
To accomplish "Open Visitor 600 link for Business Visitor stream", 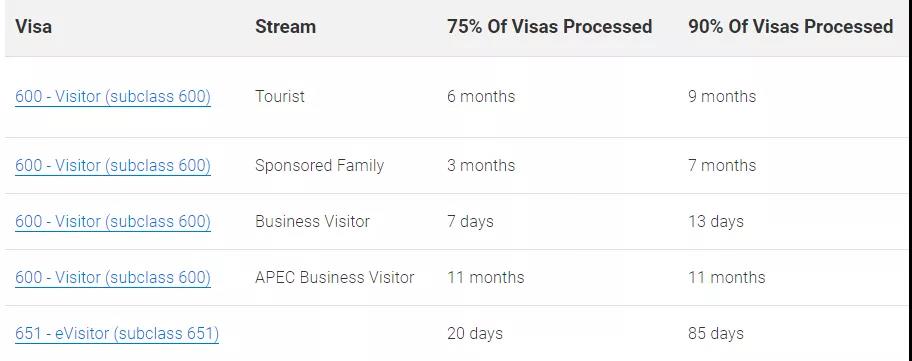I will coord(113,221).
